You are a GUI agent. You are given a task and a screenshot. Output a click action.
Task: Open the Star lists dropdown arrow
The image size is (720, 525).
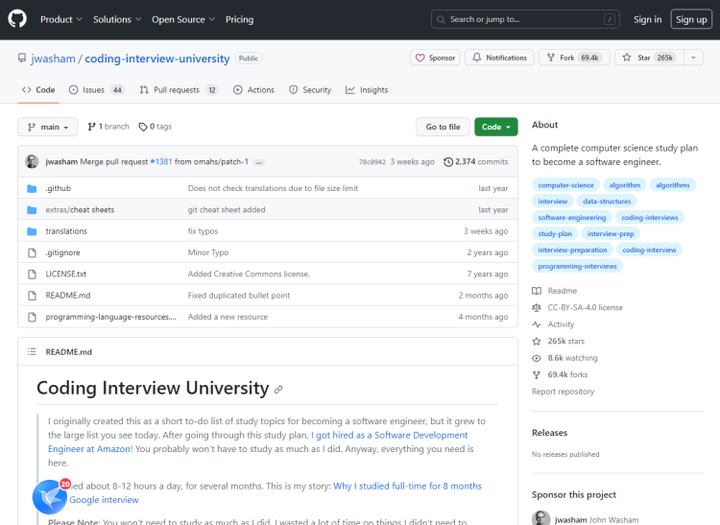tap(693, 57)
